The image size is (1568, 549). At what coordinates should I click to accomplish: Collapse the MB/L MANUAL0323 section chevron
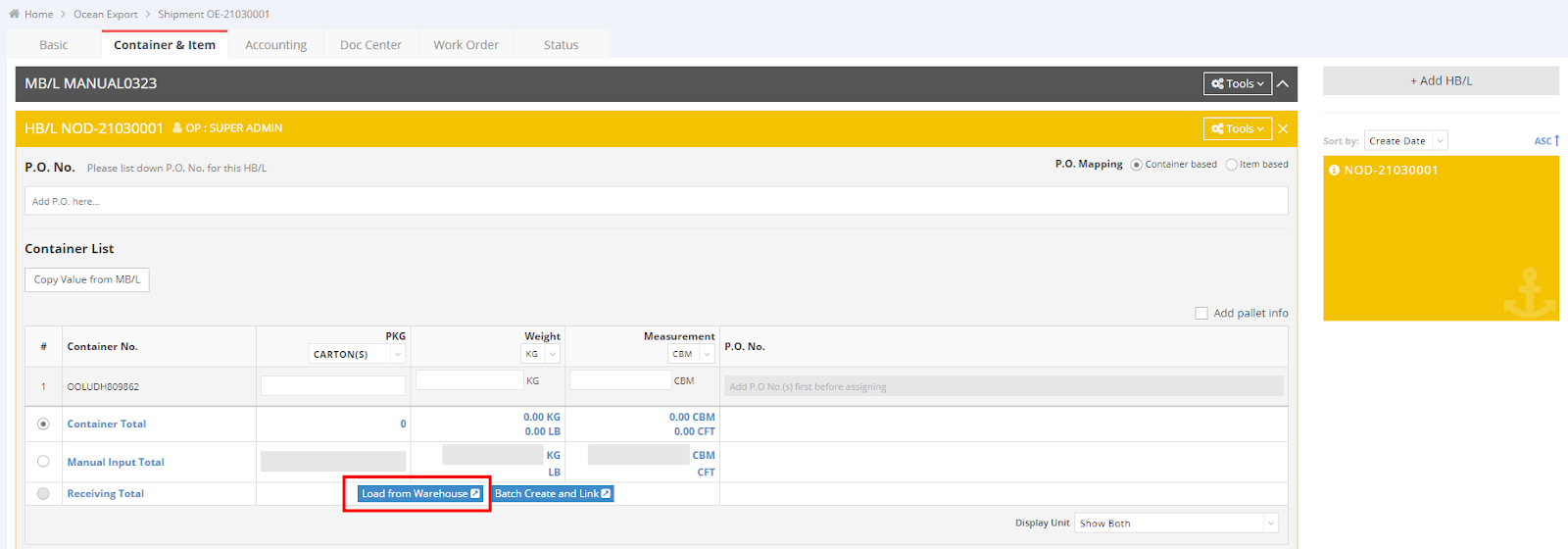tap(1283, 84)
